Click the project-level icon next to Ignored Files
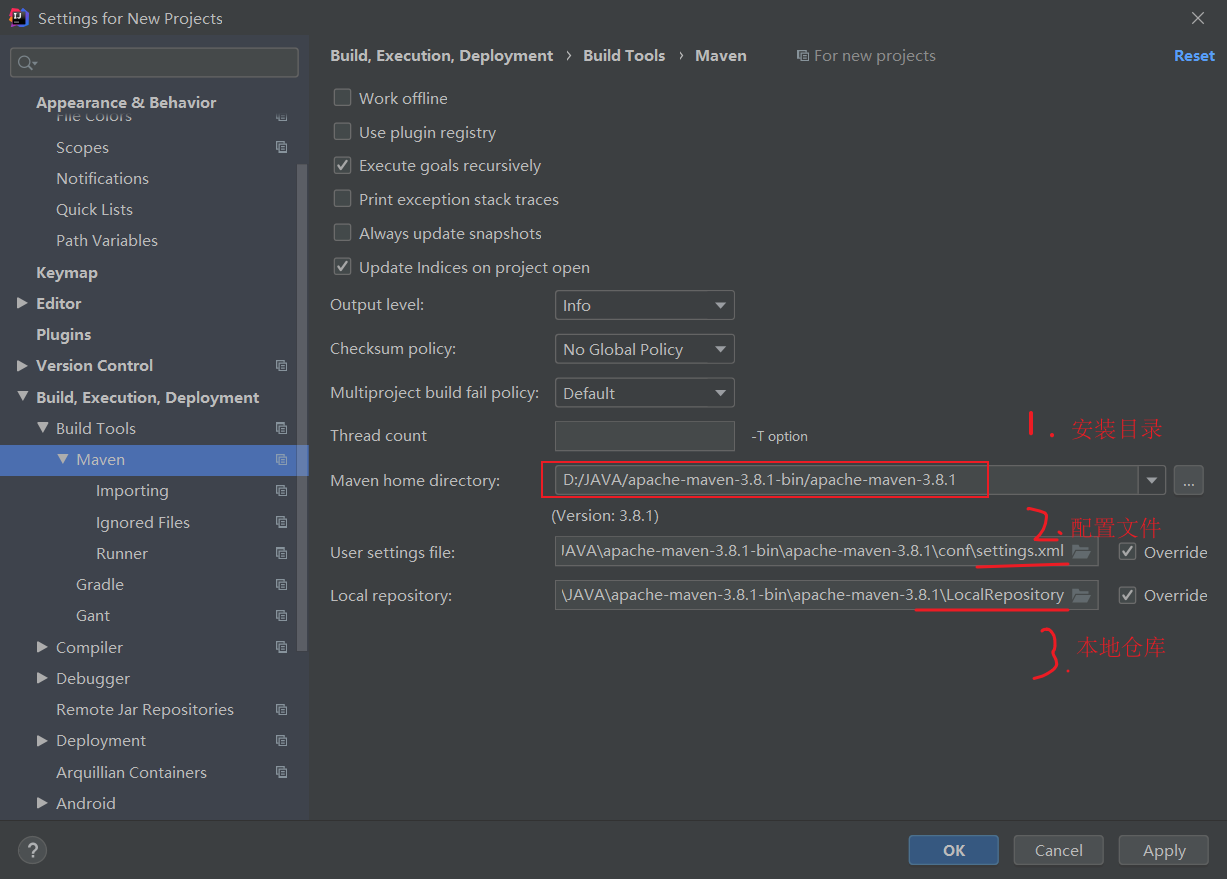1227x879 pixels. [x=281, y=522]
